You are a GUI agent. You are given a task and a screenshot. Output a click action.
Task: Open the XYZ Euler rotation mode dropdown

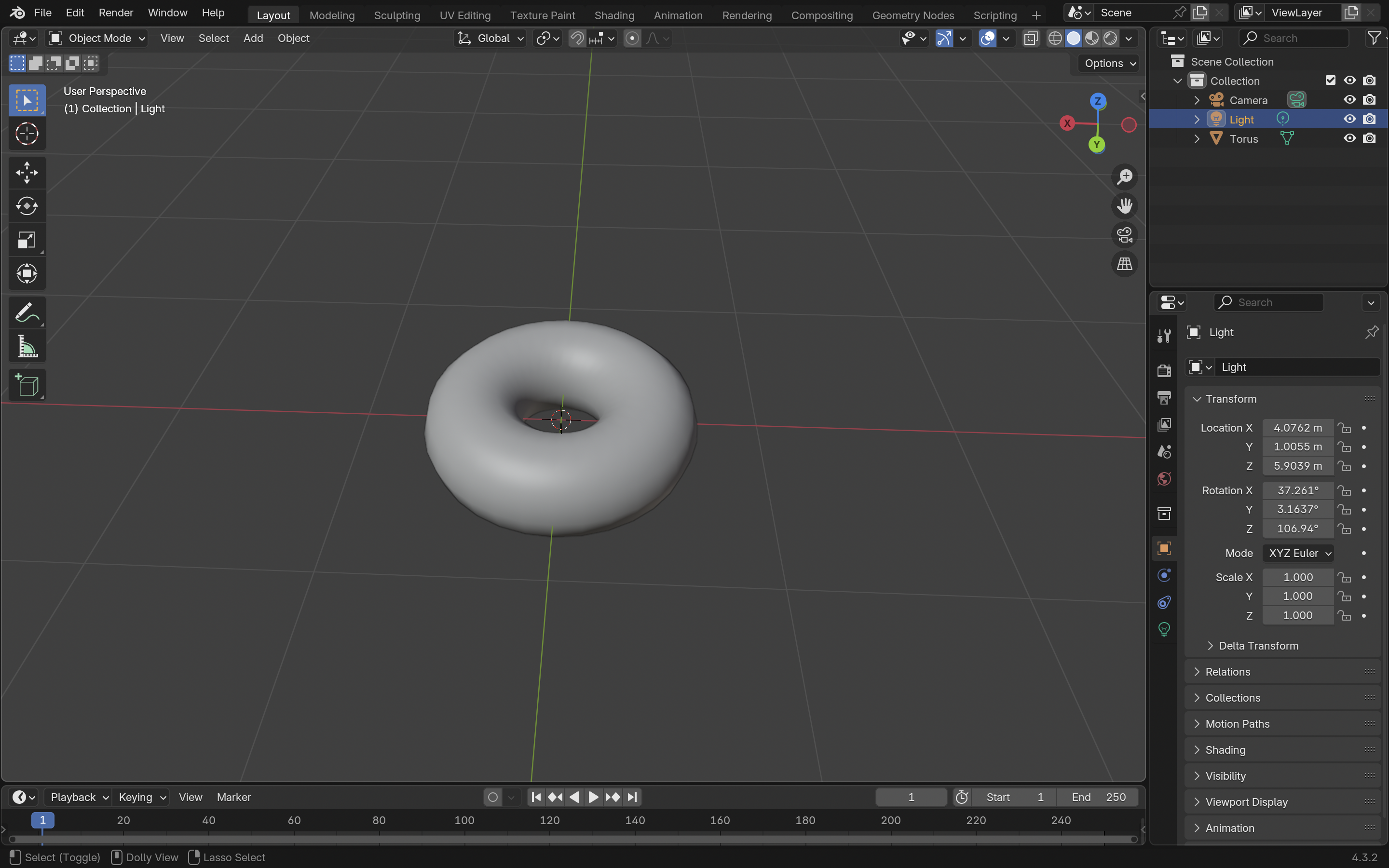[x=1298, y=554]
